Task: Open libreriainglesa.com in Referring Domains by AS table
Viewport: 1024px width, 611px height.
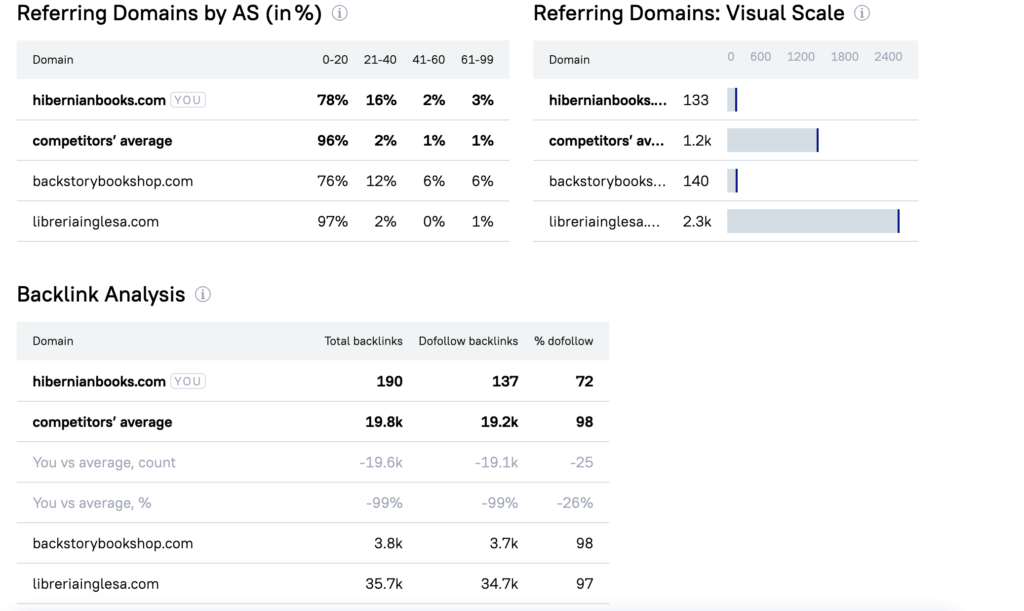Action: point(95,221)
